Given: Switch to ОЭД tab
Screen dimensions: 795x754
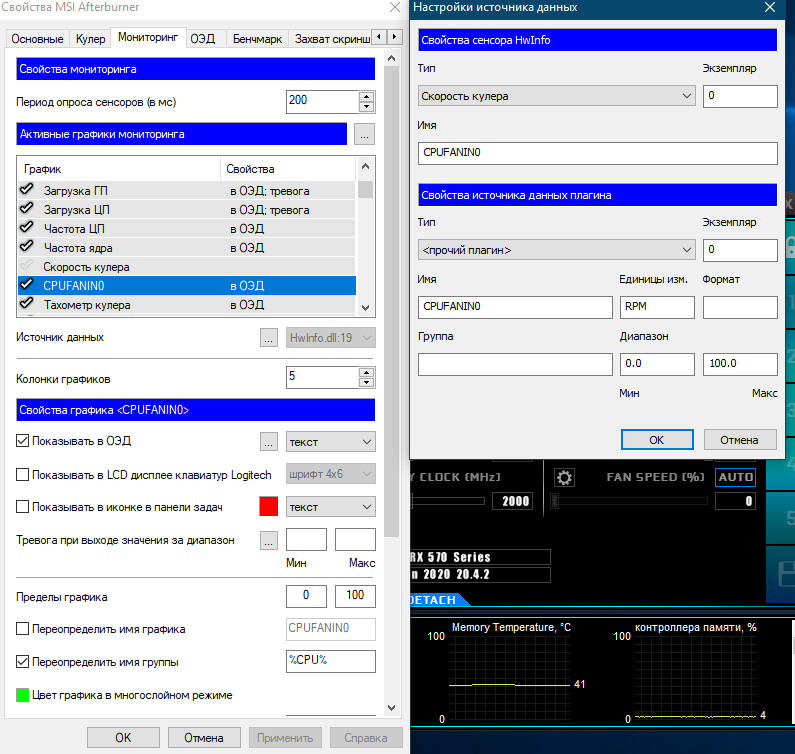Looking at the screenshot, I should [203, 39].
